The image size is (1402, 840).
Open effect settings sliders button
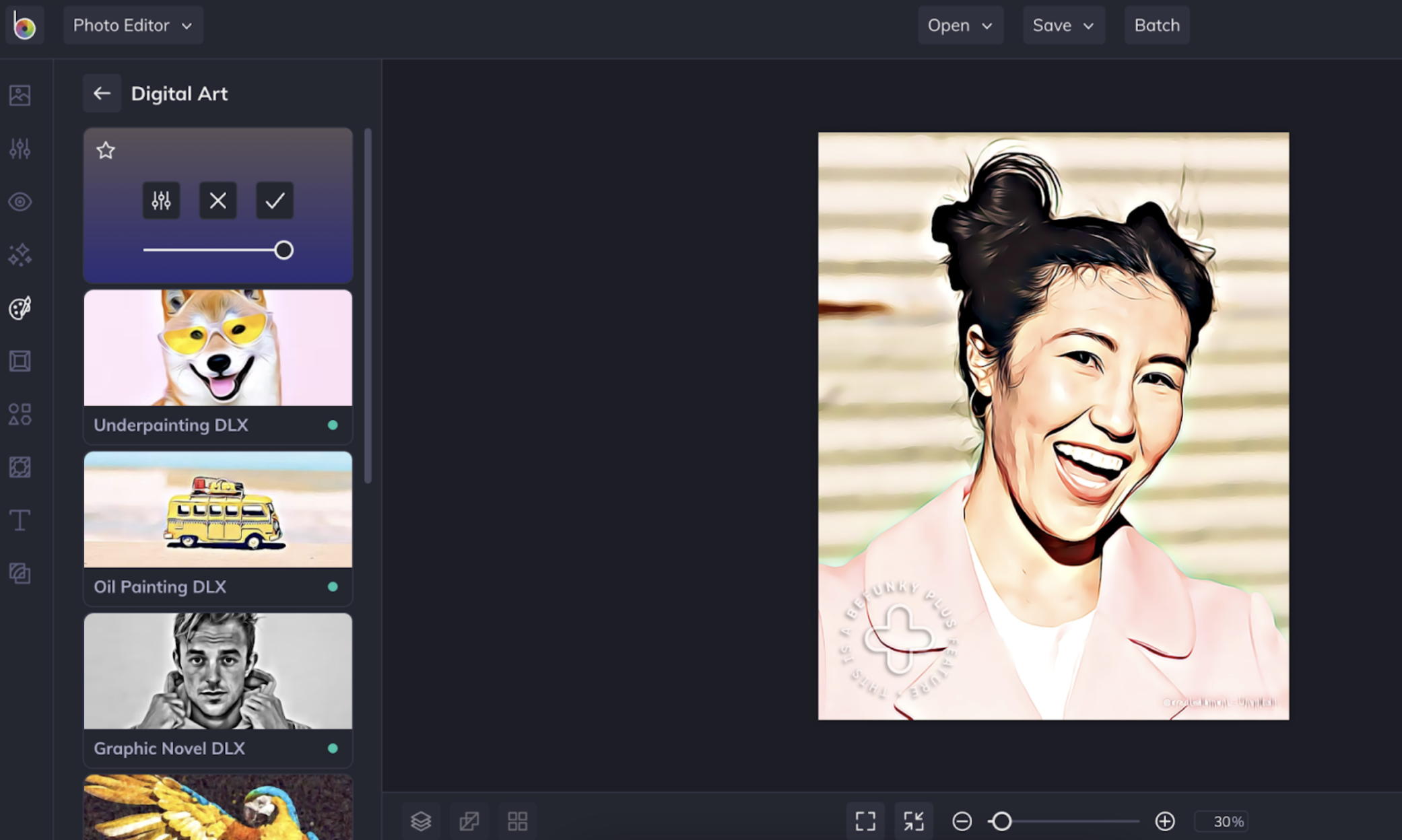coord(161,201)
